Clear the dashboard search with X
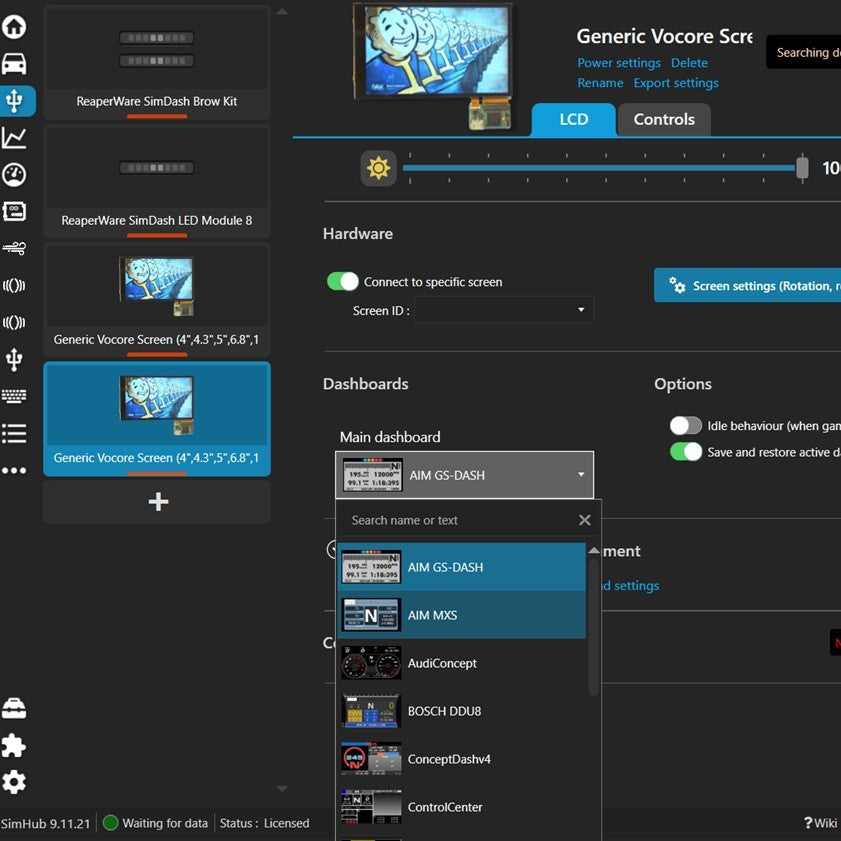Screen dimensions: 841x841 585,520
